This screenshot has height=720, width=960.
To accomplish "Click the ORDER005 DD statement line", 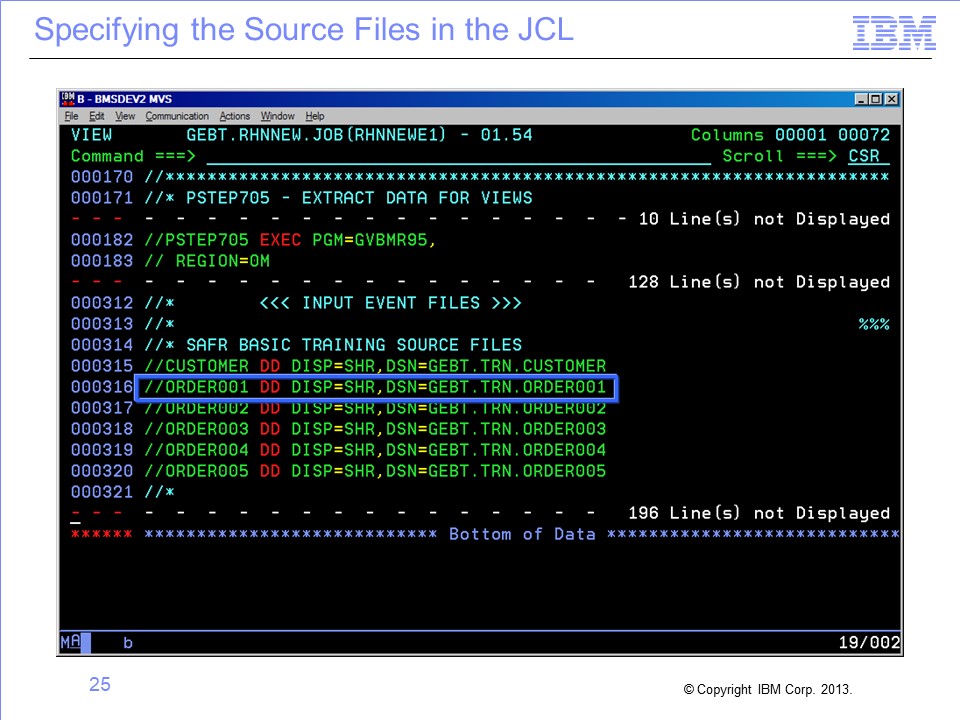I will tap(338, 471).
